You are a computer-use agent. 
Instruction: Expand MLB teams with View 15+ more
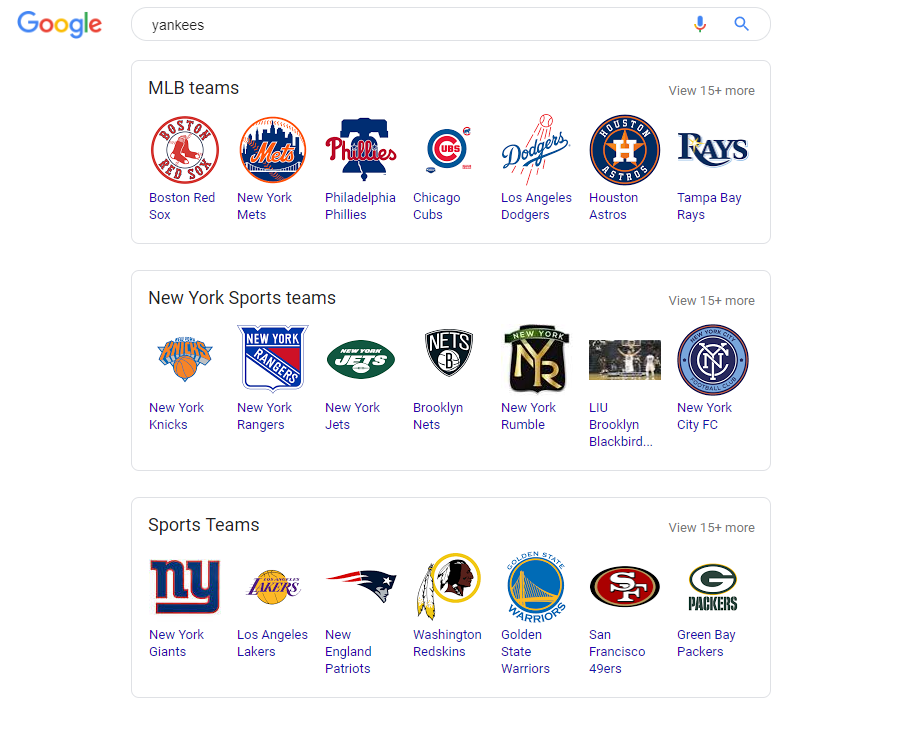[x=711, y=91]
